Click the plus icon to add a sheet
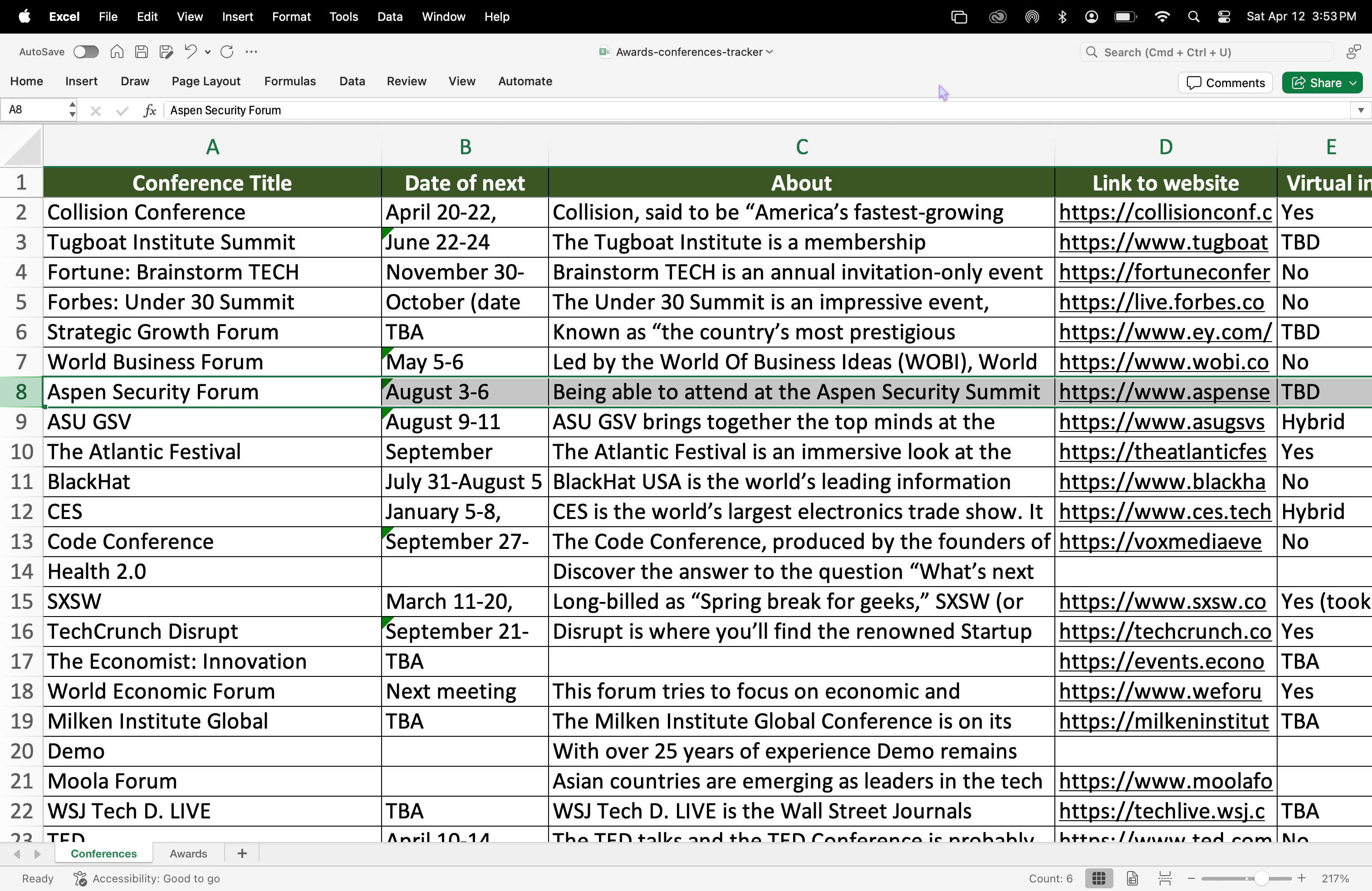This screenshot has height=891, width=1372. [x=242, y=853]
